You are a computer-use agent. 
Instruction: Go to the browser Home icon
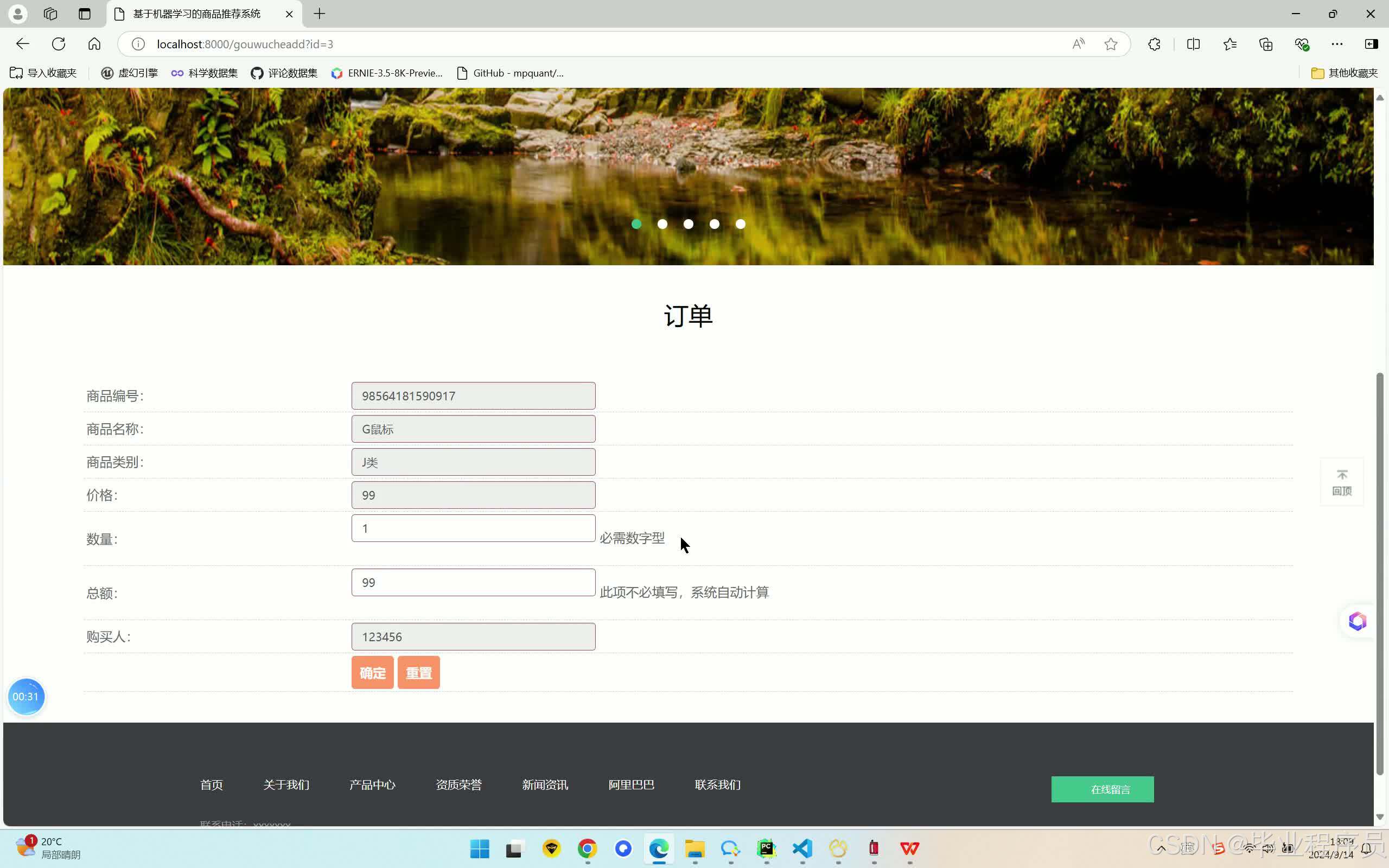point(94,44)
